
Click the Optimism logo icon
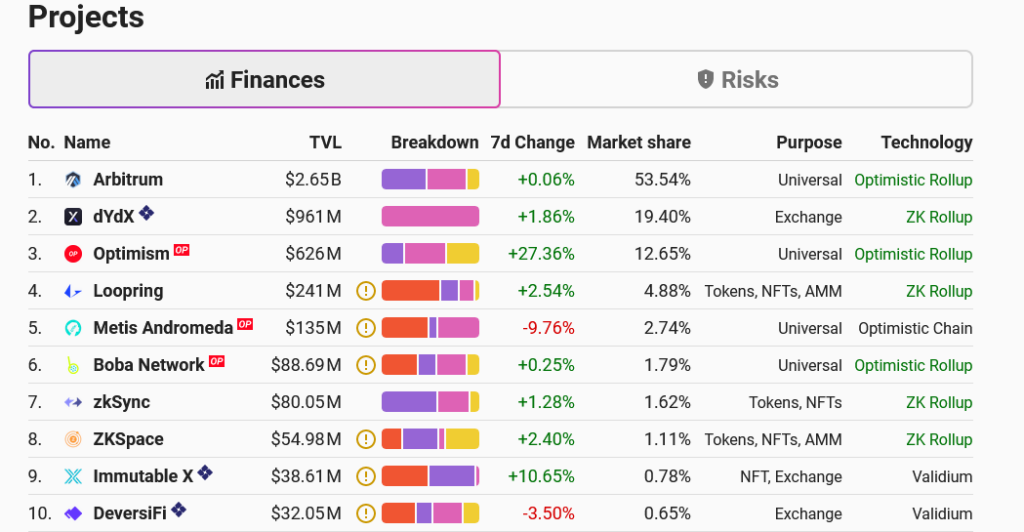pyautogui.click(x=73, y=254)
